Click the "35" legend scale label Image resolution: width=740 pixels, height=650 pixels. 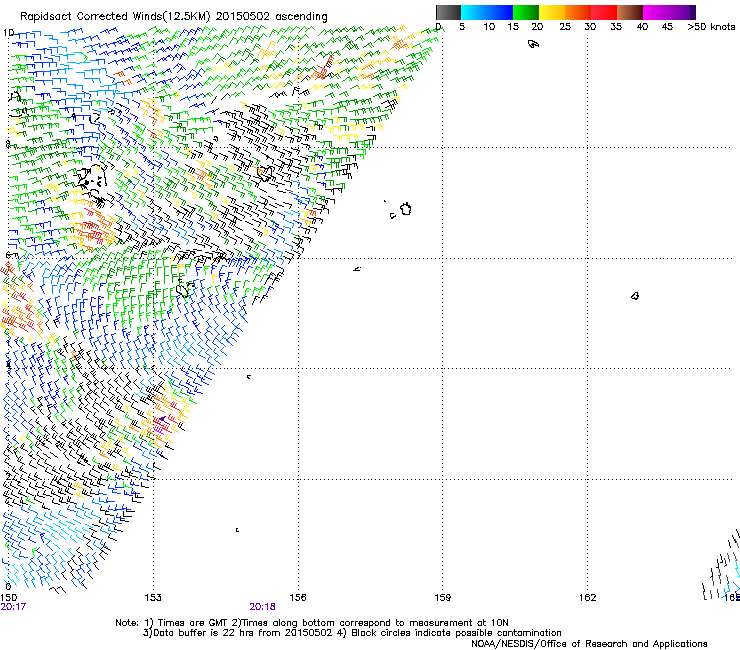616,27
